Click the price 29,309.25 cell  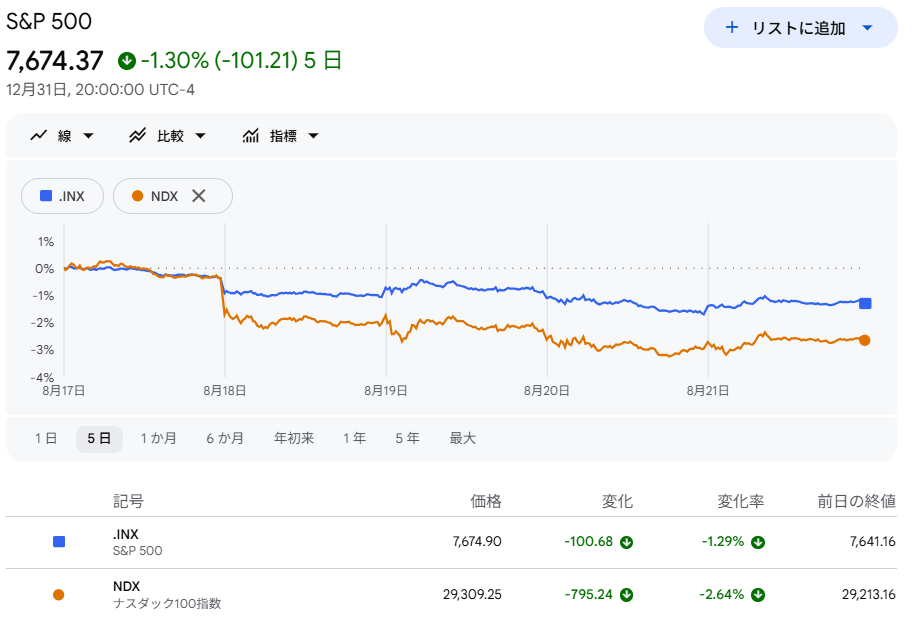(472, 594)
